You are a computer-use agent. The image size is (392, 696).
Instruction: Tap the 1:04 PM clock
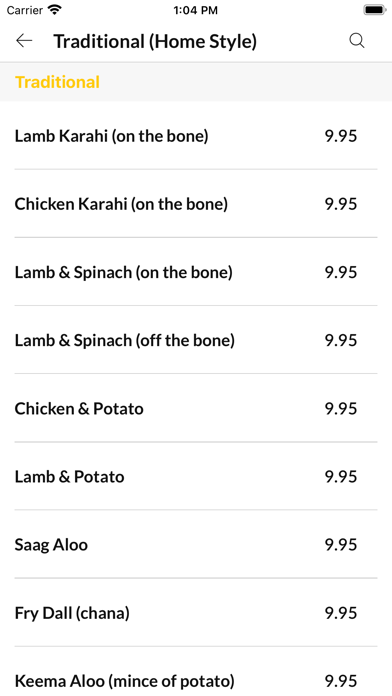tap(195, 10)
